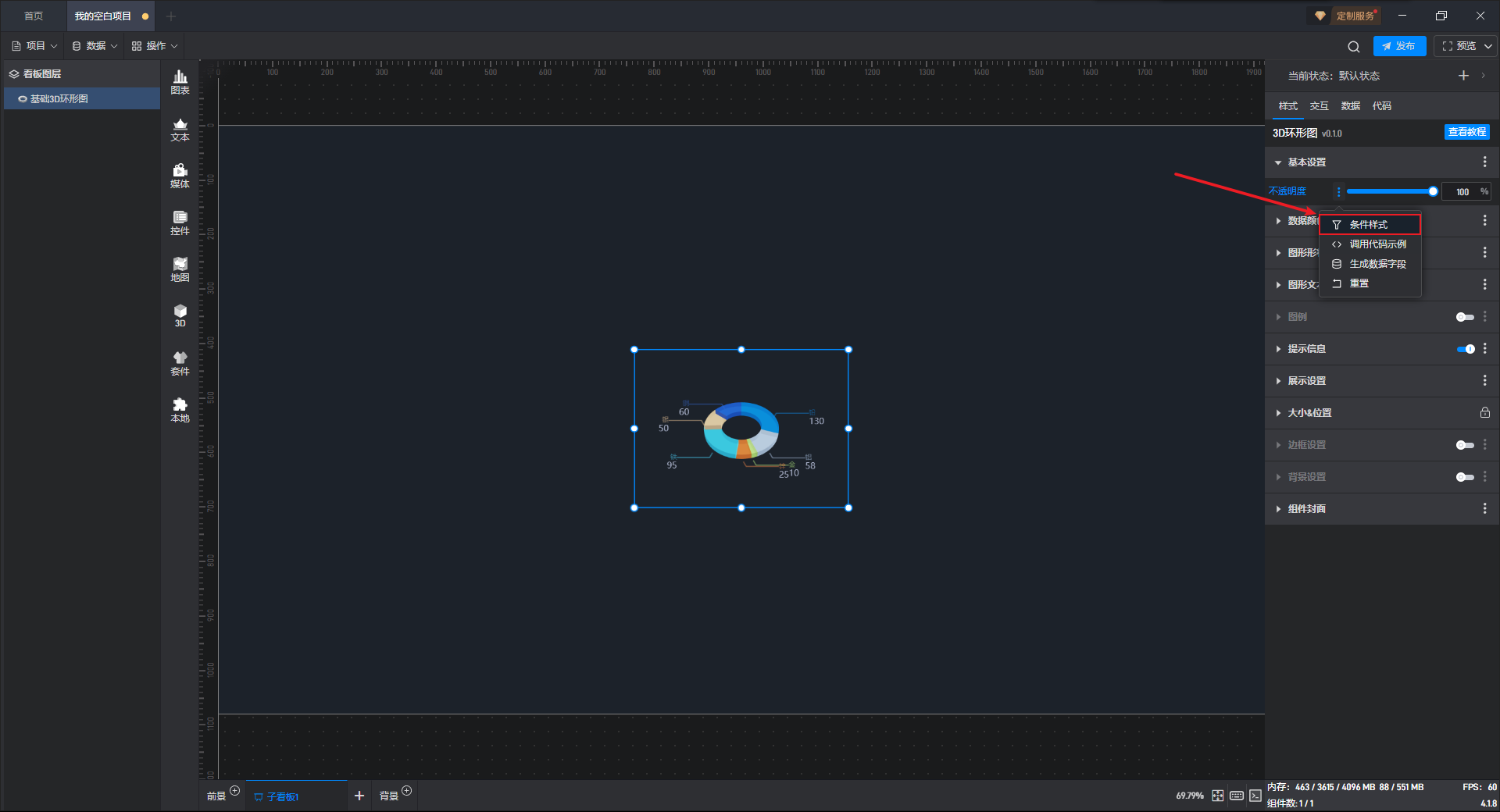The width and height of the screenshot is (1500, 812).
Task: Select the 媒体 media component icon
Action: (180, 176)
